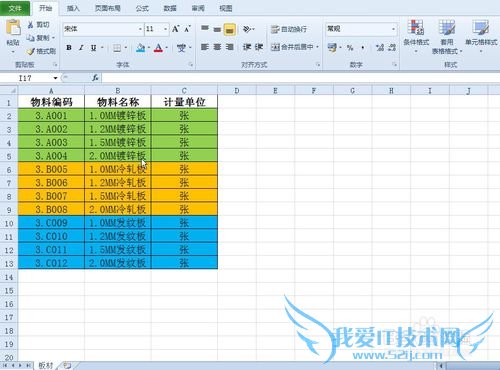Apply fill color with the paint bucket

[141, 48]
